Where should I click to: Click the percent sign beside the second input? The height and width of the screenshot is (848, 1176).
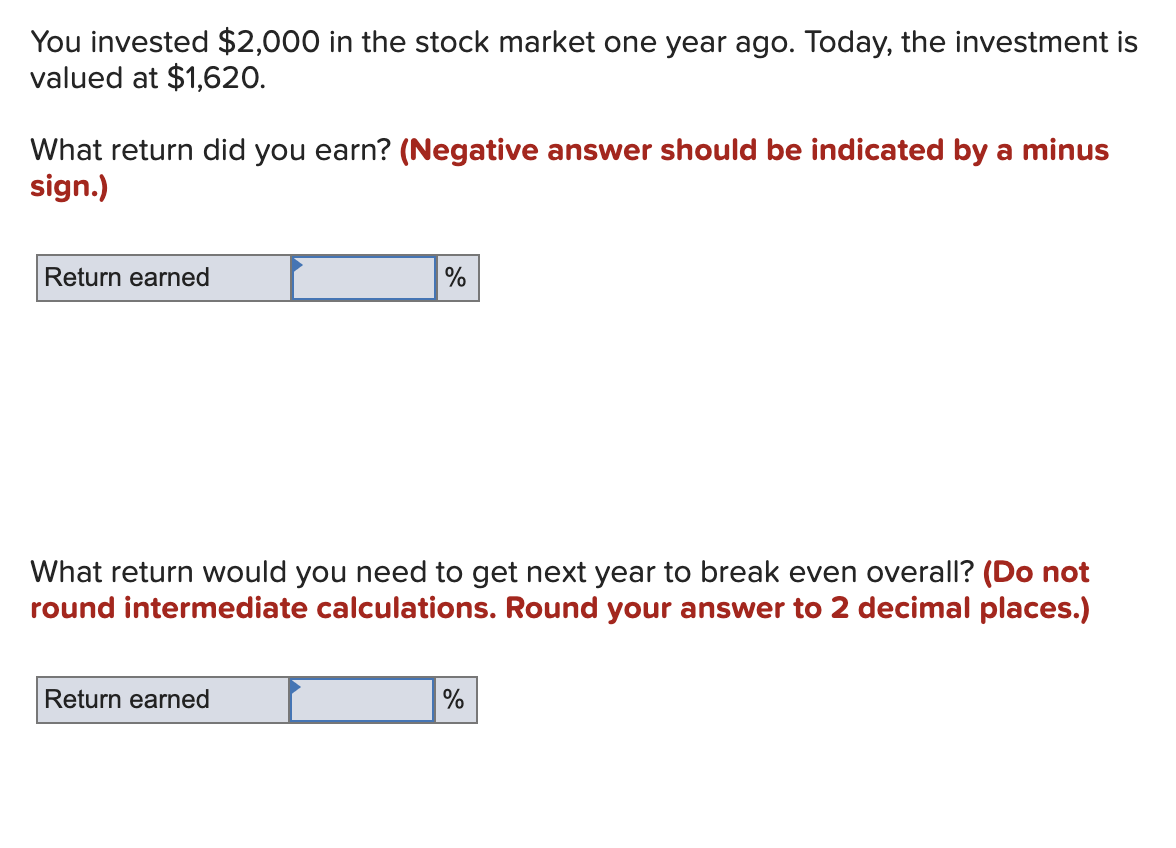(456, 700)
